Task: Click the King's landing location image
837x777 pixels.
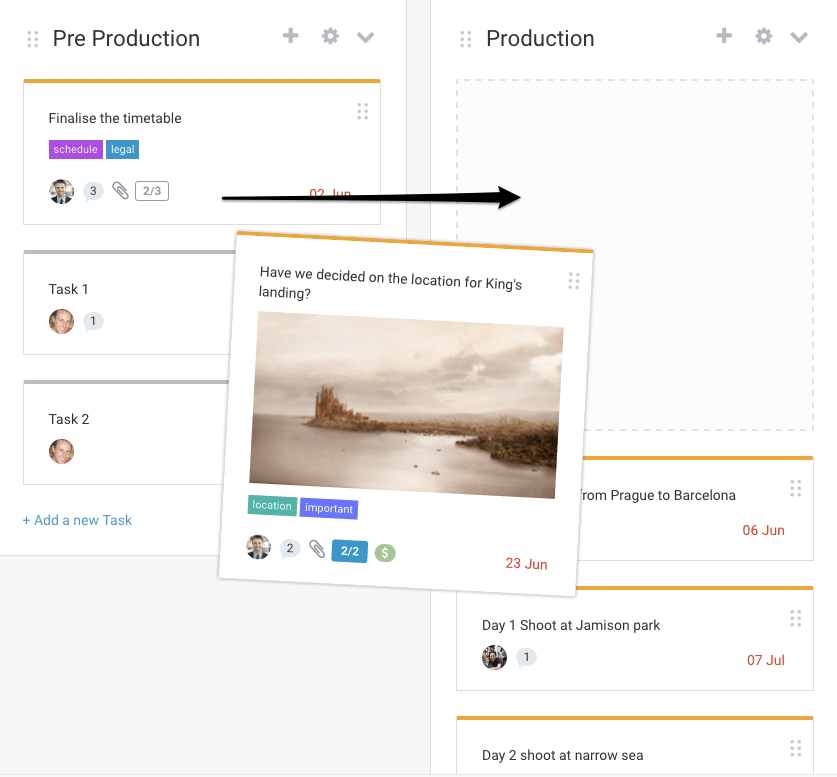Action: pyautogui.click(x=405, y=403)
